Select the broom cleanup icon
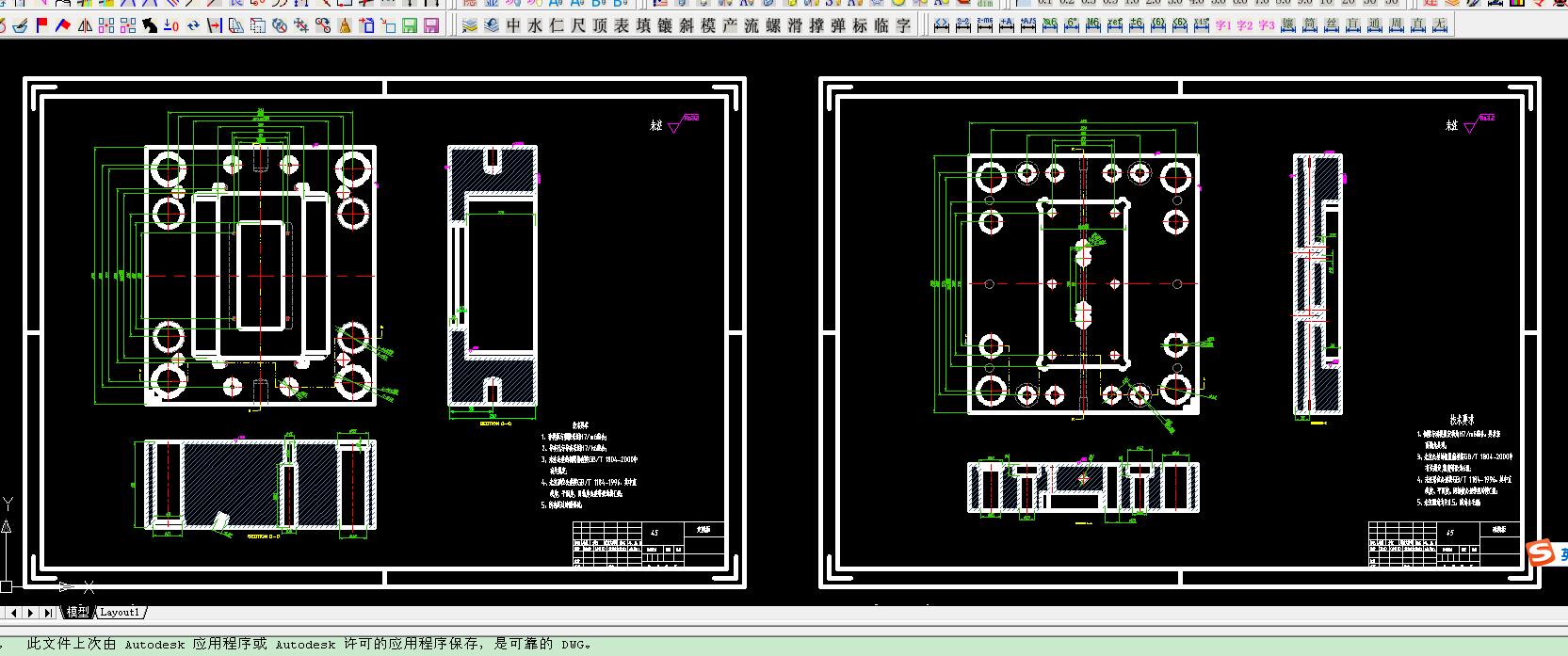This screenshot has width=1568, height=656. (x=345, y=25)
